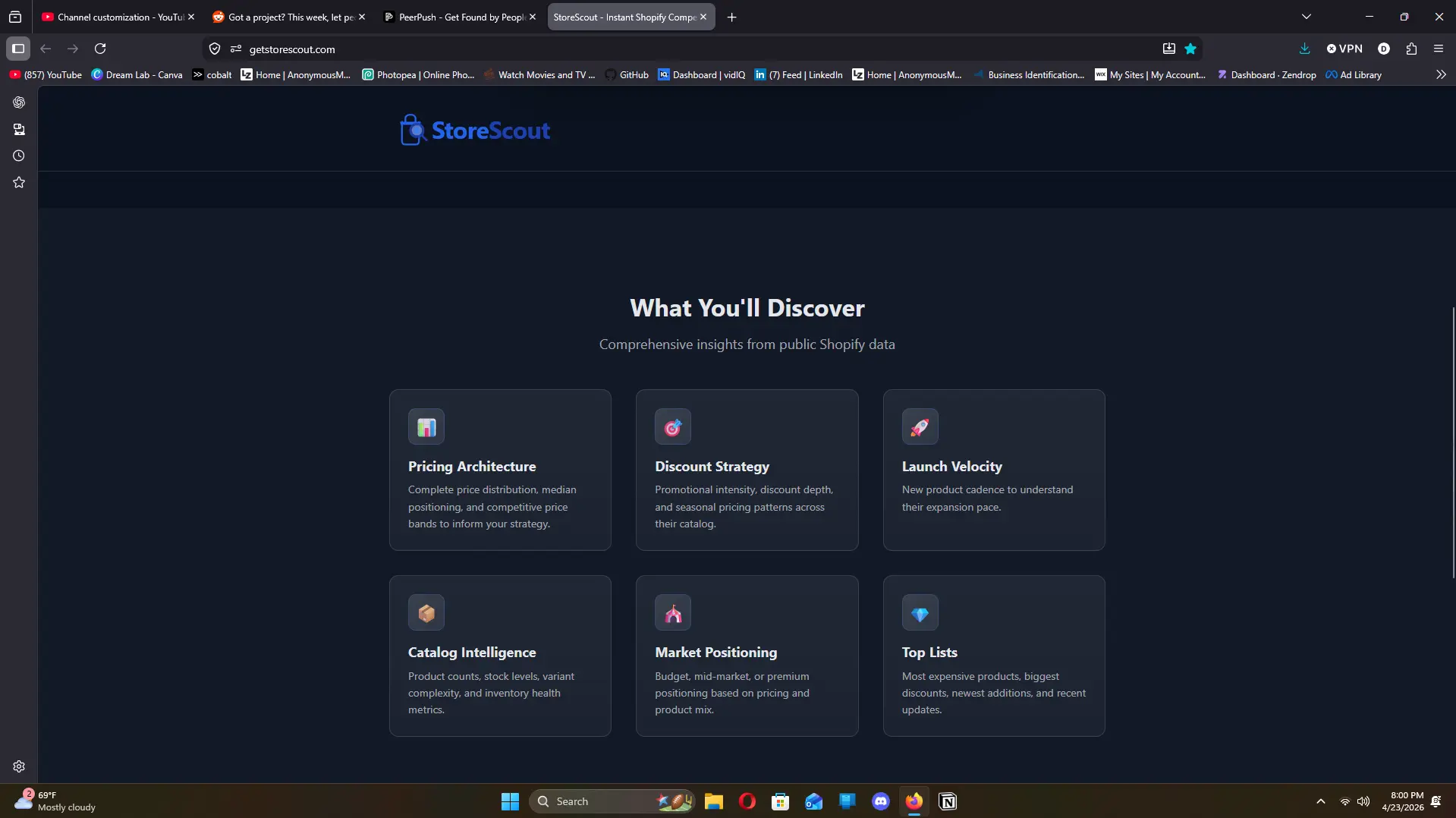The height and width of the screenshot is (818, 1456).
Task: Click the Catalog Intelligence box icon
Action: point(426,613)
